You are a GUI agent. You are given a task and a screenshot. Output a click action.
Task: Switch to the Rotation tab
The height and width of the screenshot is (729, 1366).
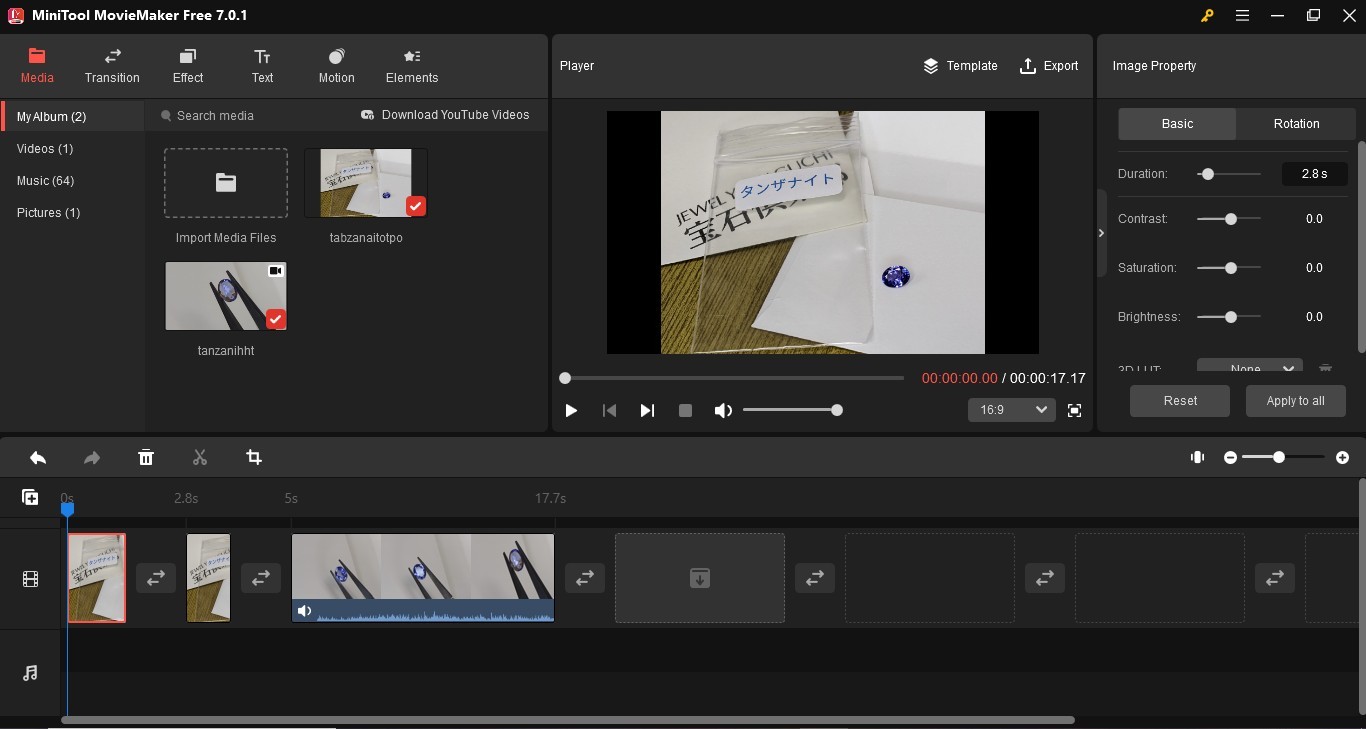(1296, 124)
